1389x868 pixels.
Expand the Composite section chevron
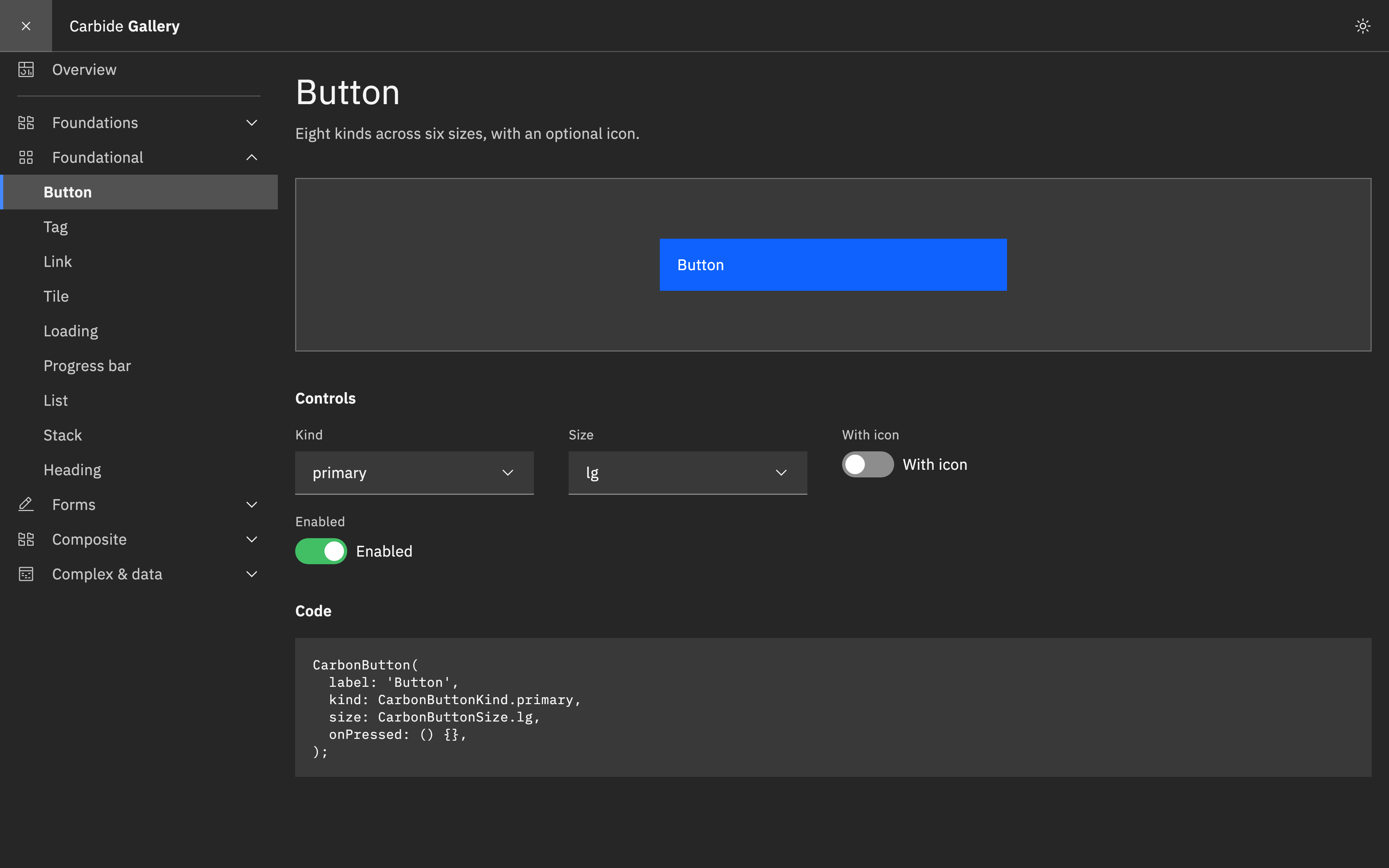point(251,539)
